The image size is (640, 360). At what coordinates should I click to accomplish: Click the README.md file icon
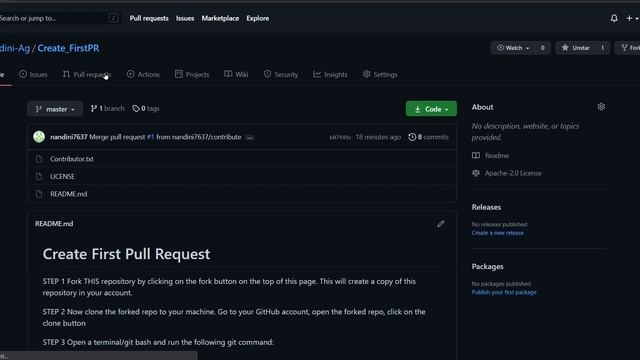coord(39,194)
